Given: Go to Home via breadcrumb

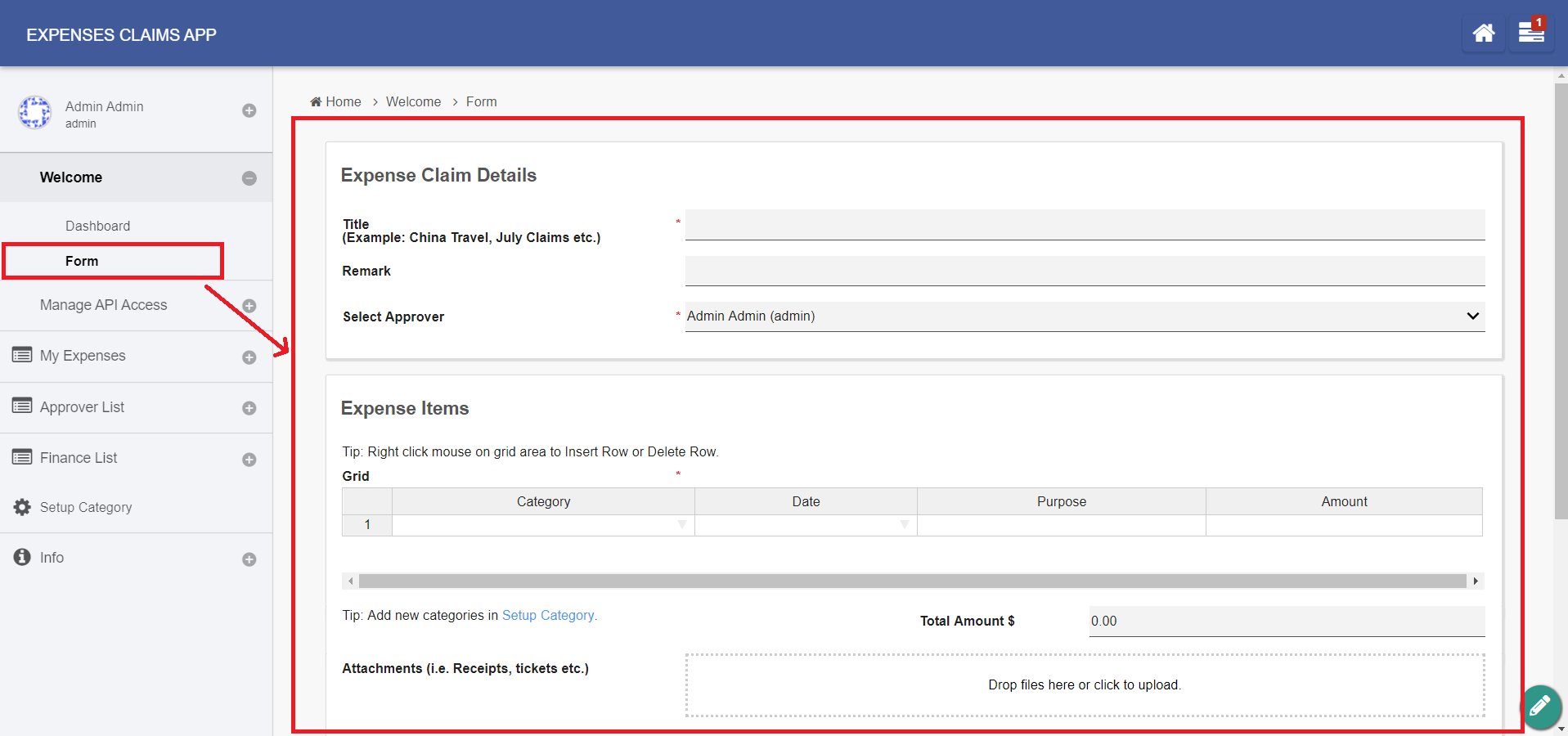Looking at the screenshot, I should 343,101.
